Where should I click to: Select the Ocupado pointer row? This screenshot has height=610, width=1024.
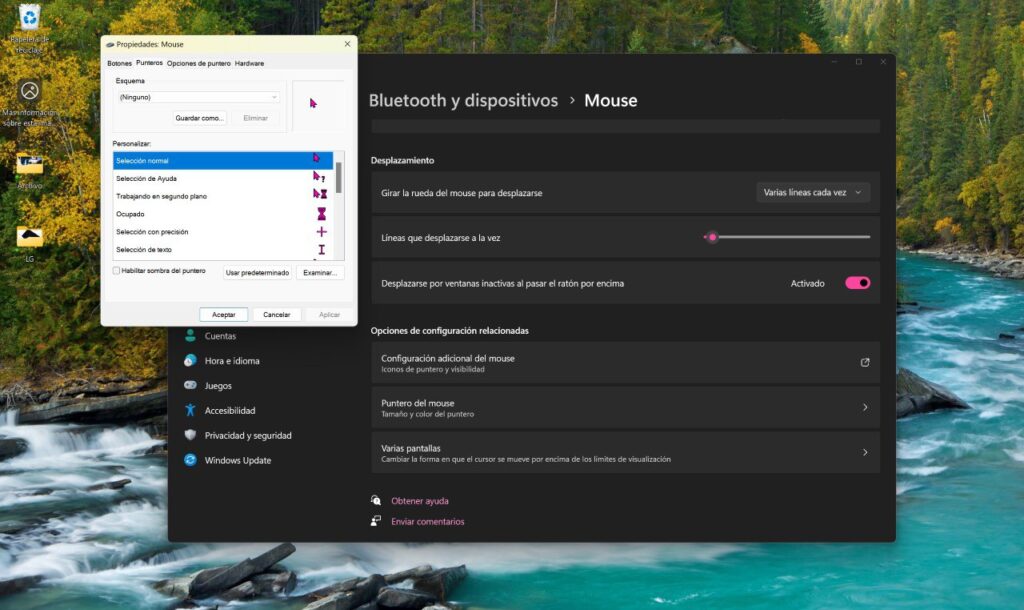click(223, 214)
